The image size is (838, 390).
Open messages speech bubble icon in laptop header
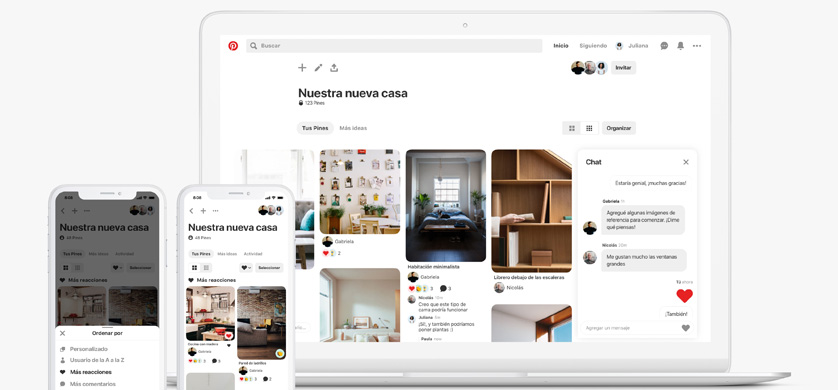click(x=664, y=46)
